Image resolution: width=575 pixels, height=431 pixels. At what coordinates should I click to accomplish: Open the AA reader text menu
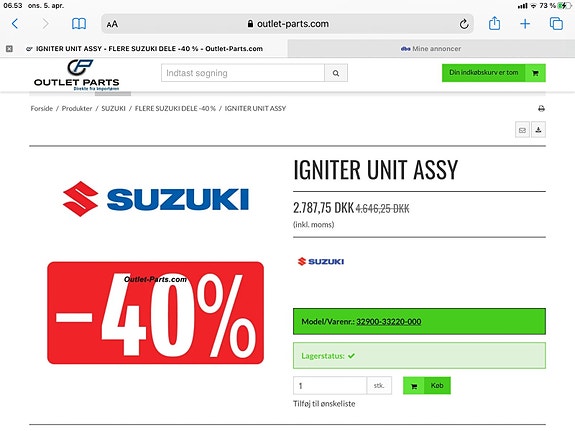point(112,25)
